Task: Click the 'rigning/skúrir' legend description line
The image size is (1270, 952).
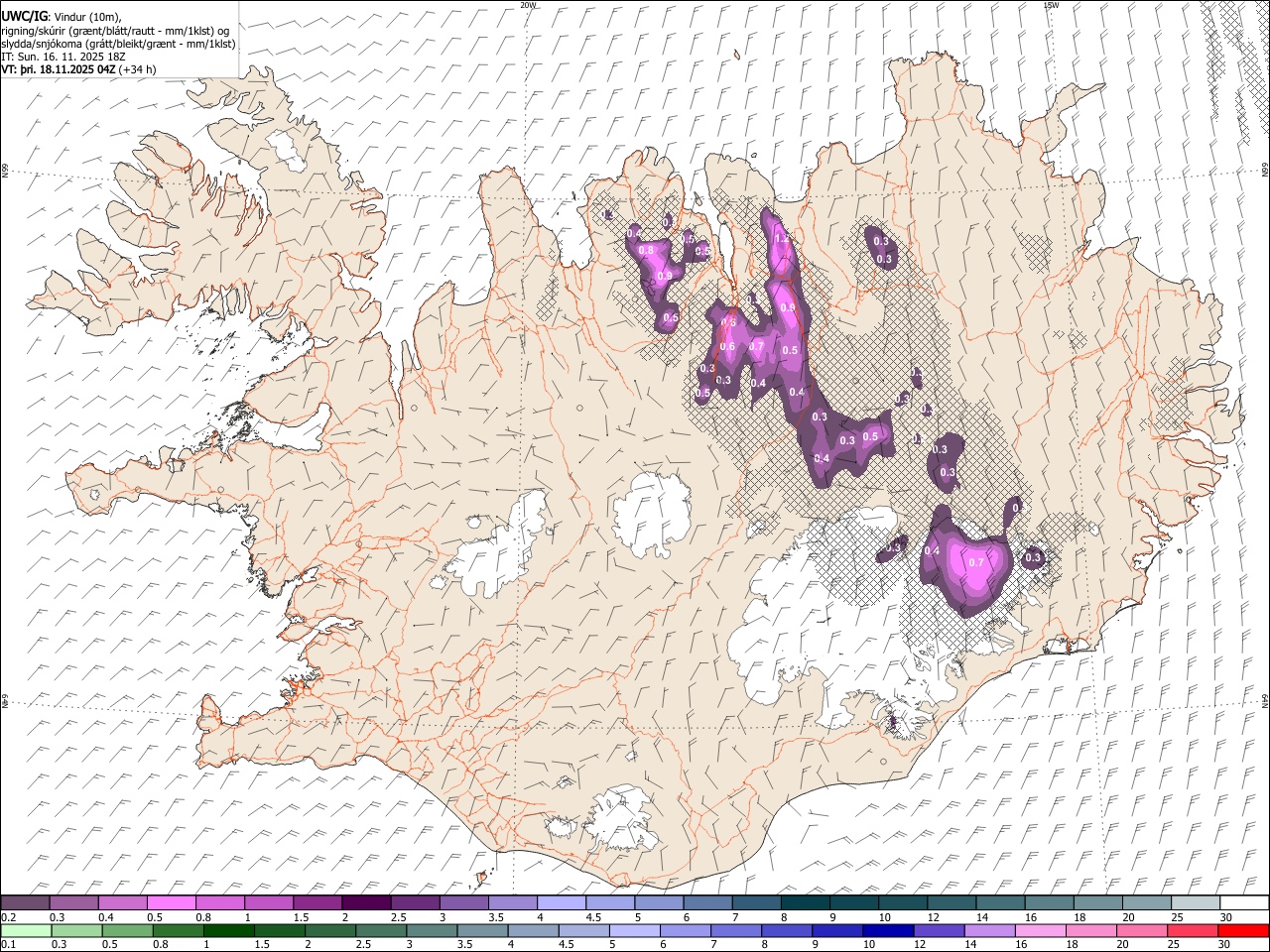Action: [116, 30]
